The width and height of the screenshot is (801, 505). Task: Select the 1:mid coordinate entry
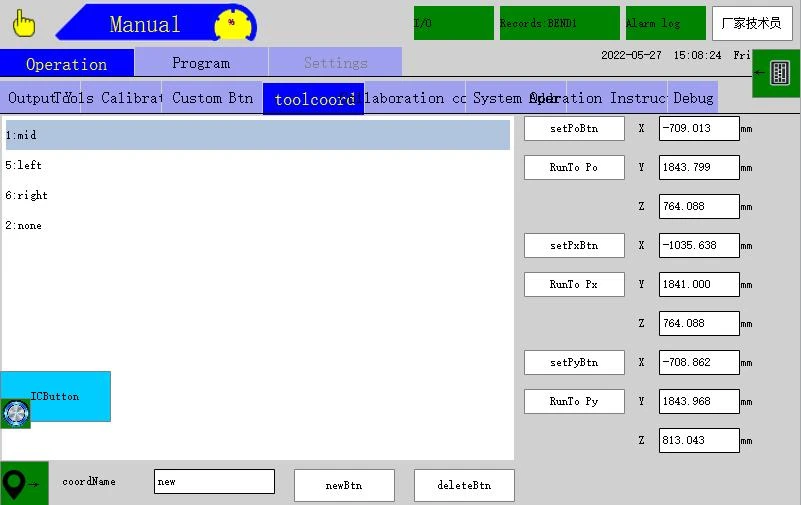tap(257, 135)
